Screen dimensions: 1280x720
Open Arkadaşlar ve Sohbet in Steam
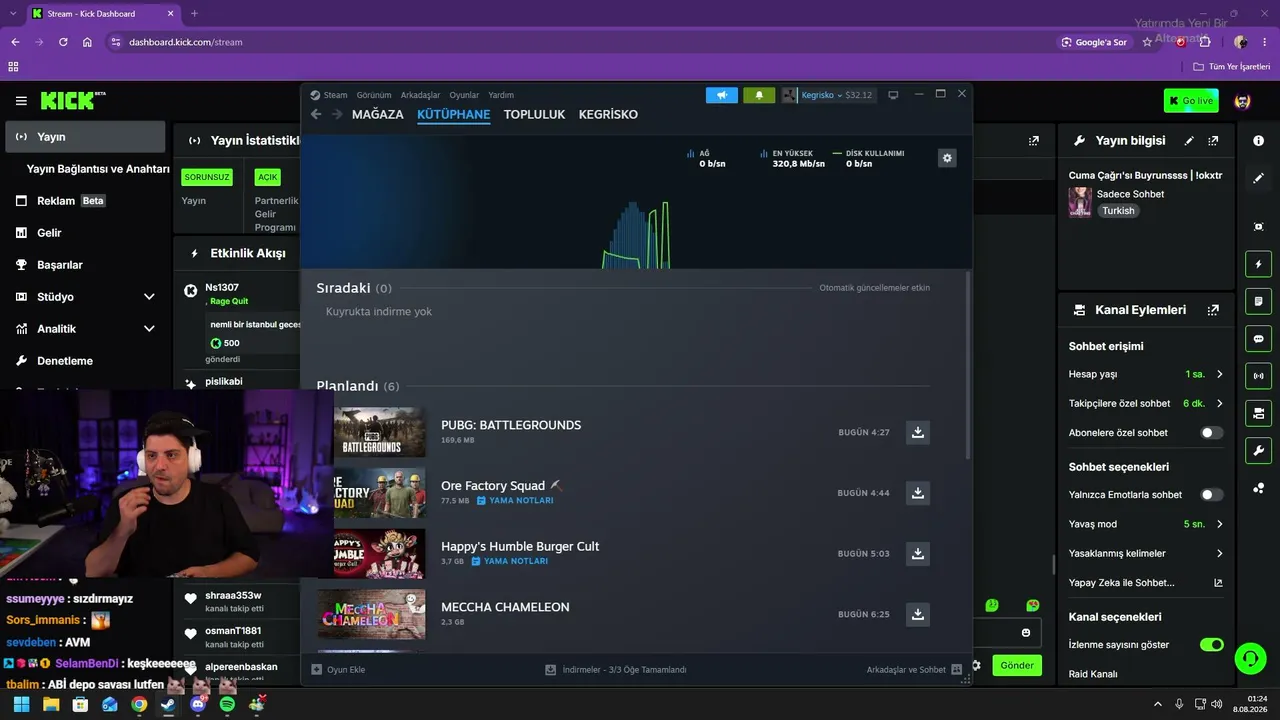tap(914, 670)
